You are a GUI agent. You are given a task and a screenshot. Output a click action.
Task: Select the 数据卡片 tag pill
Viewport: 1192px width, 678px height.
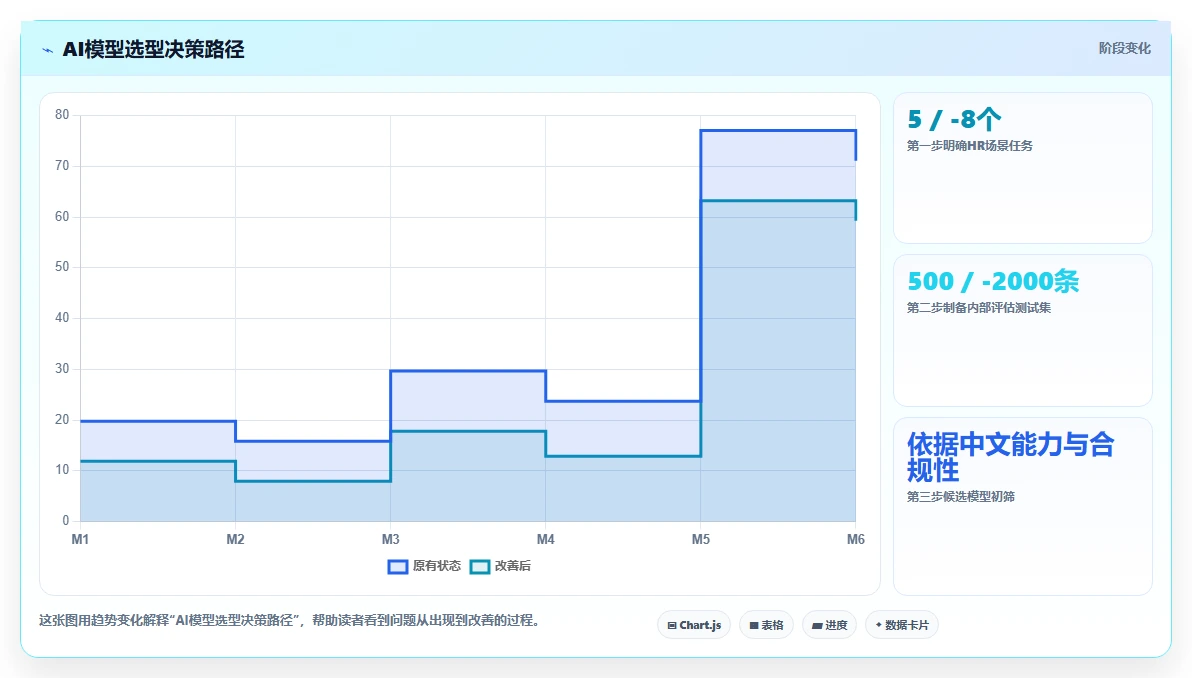[902, 625]
